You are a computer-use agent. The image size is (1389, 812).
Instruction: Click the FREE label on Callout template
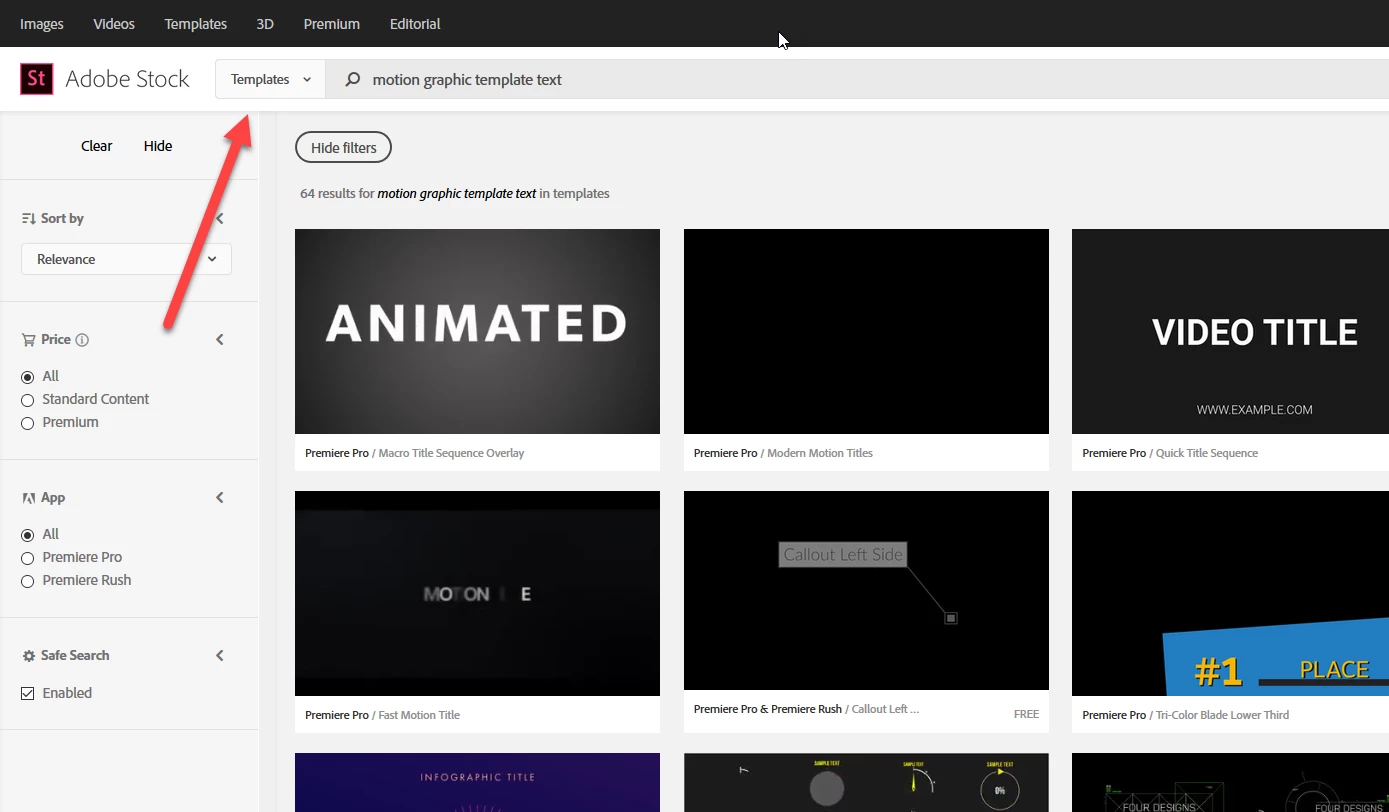[x=1026, y=714]
